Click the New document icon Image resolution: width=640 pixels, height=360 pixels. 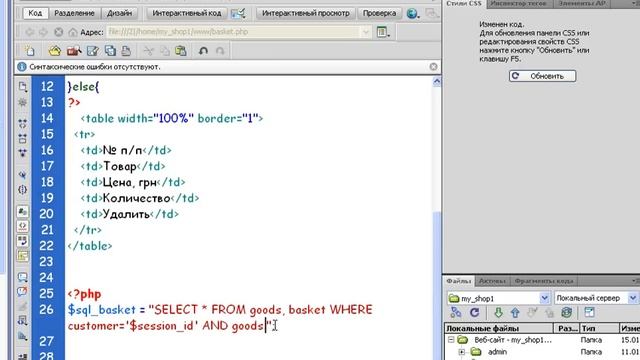point(30,51)
